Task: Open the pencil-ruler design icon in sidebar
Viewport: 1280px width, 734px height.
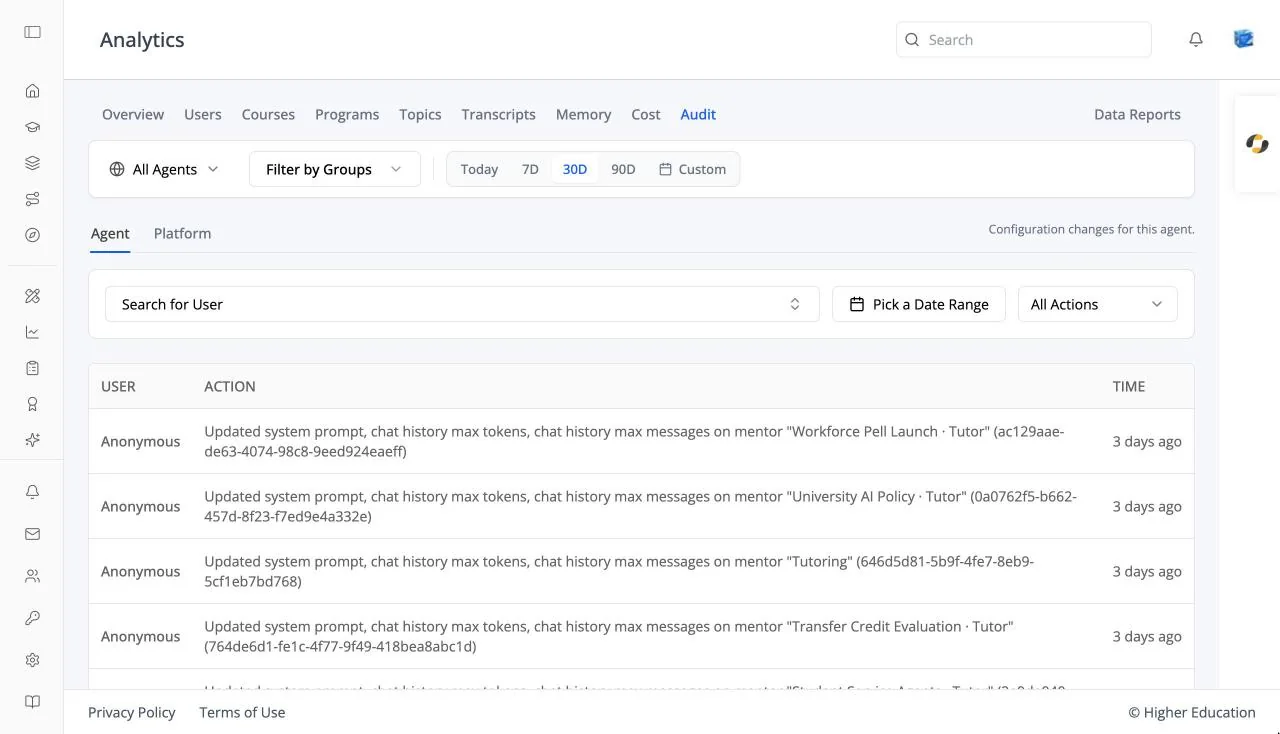Action: click(x=32, y=296)
